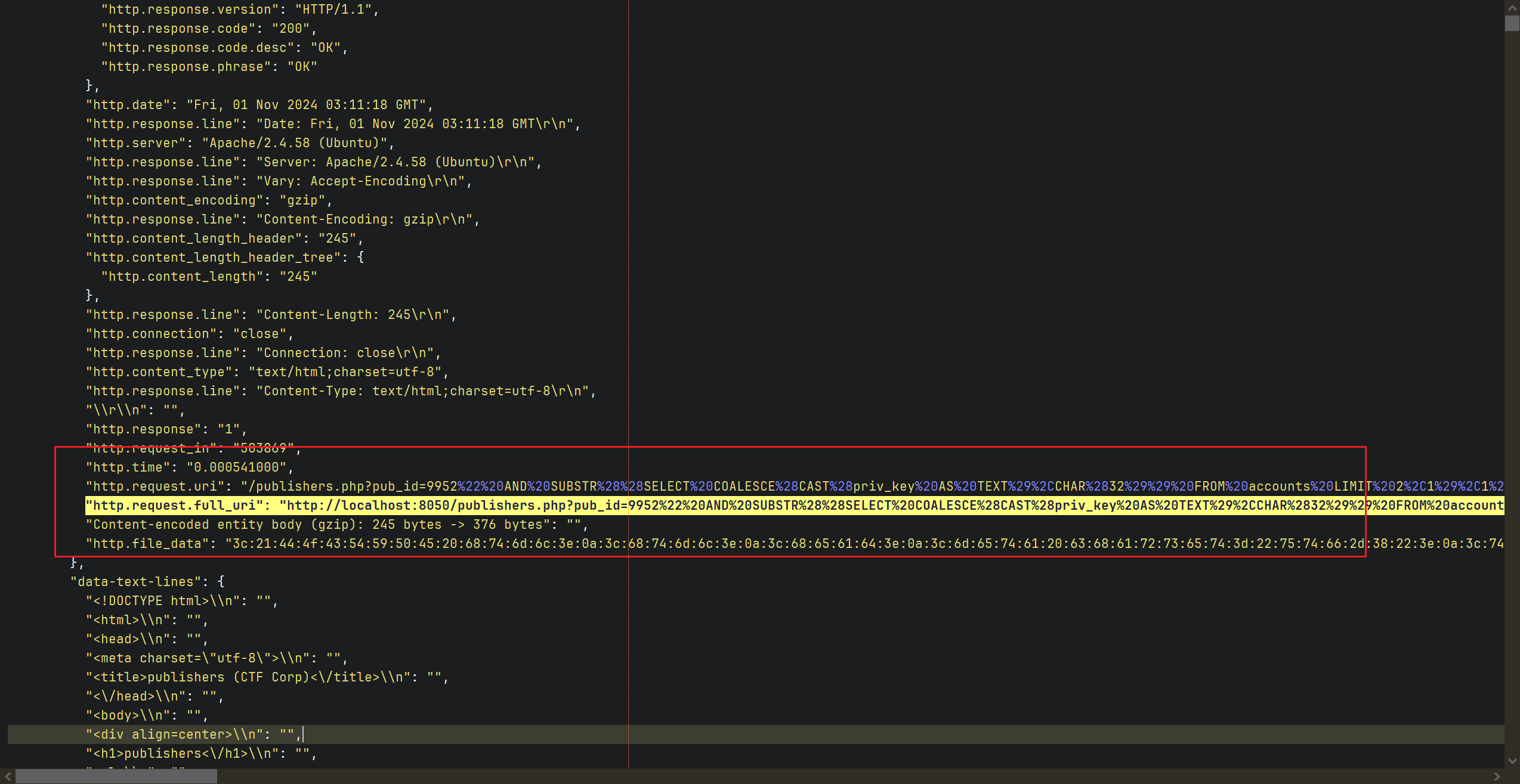Click the "data-text-lines" opening brace
1520x784 pixels.
(x=221, y=582)
